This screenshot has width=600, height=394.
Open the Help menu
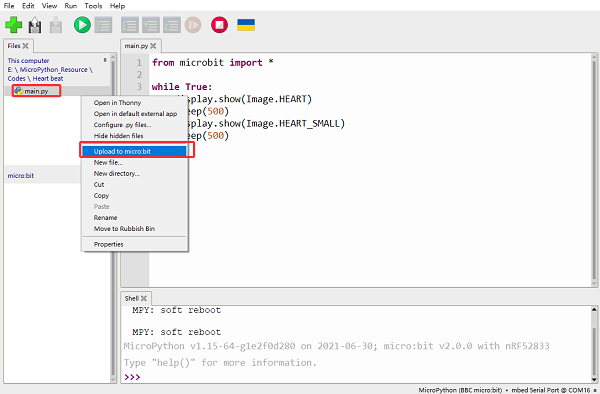(x=117, y=6)
